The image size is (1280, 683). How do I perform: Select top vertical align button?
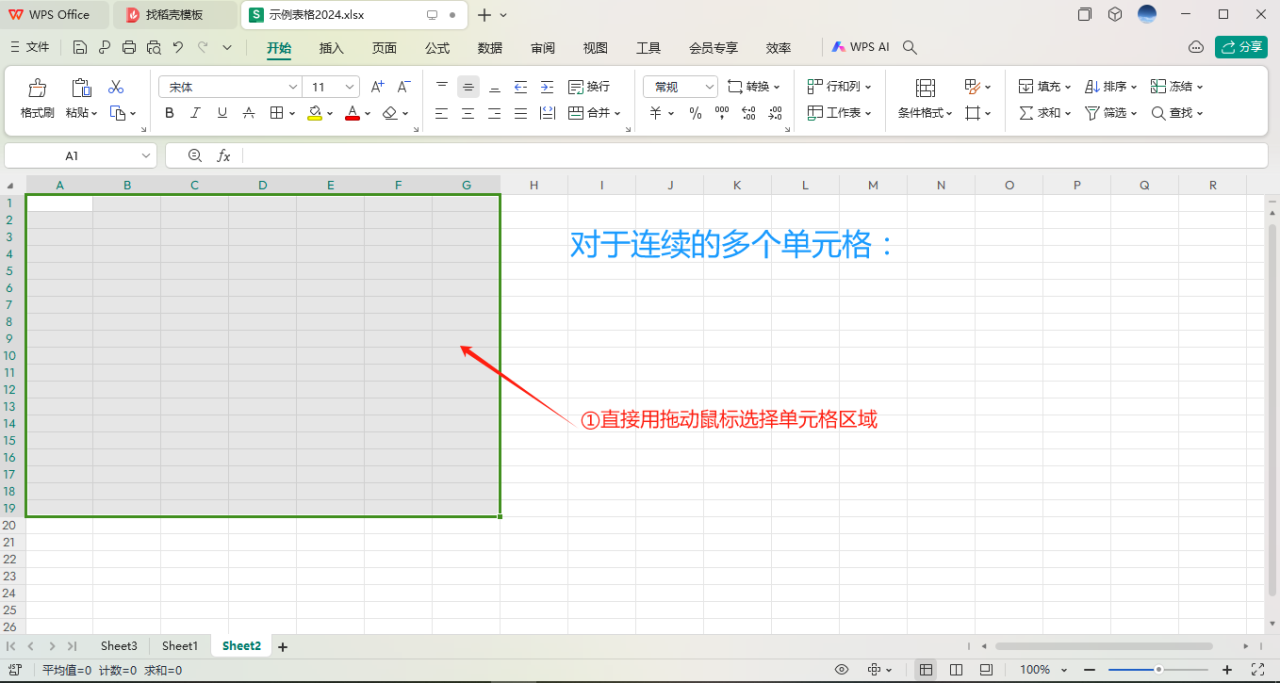(442, 87)
